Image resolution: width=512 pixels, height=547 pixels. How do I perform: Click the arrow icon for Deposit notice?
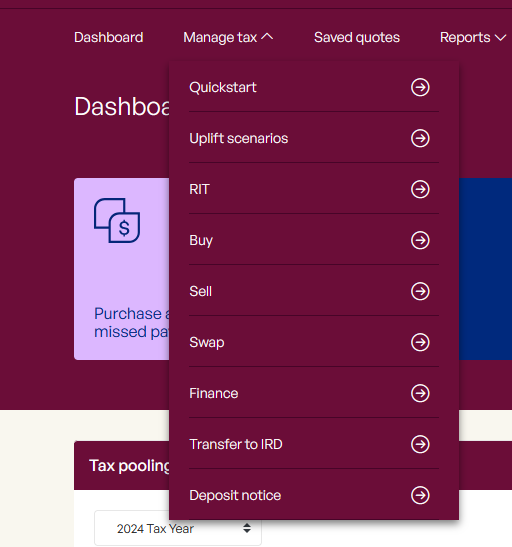[420, 495]
